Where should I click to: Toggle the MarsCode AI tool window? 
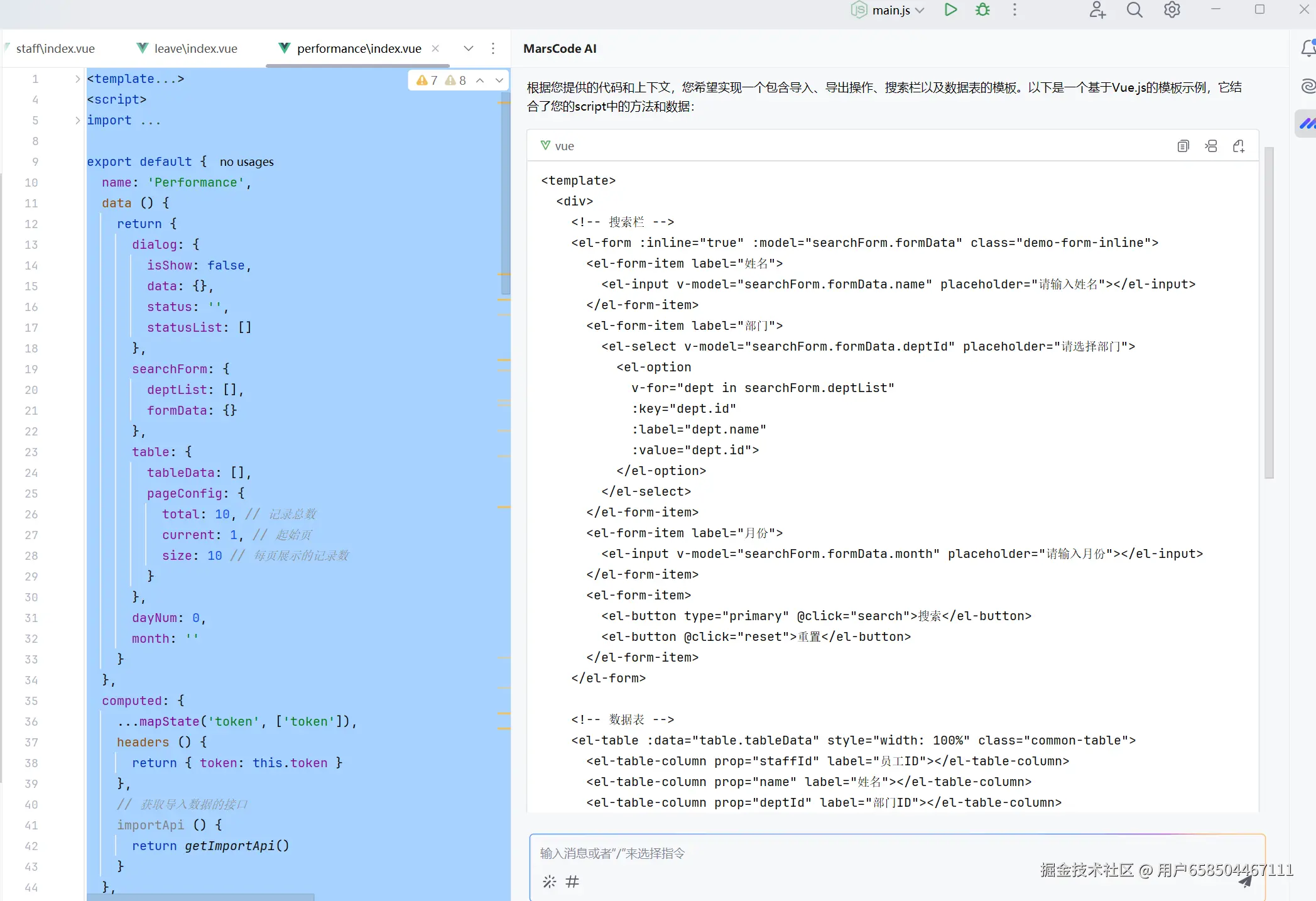[x=1307, y=123]
